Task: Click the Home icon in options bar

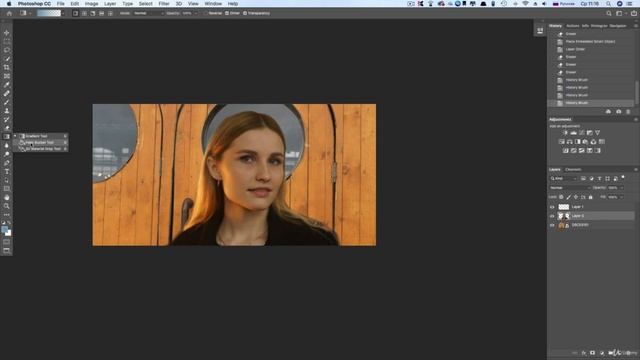Action: point(9,13)
